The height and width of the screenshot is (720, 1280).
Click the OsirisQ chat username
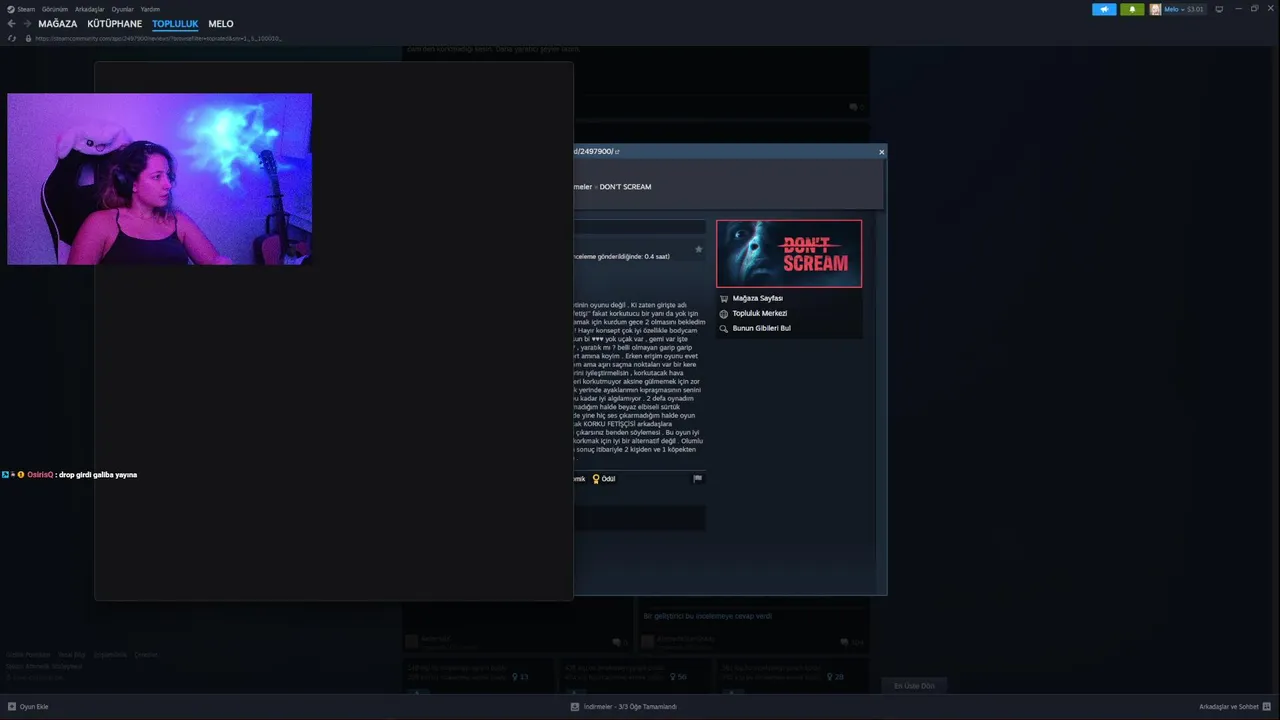click(40, 475)
